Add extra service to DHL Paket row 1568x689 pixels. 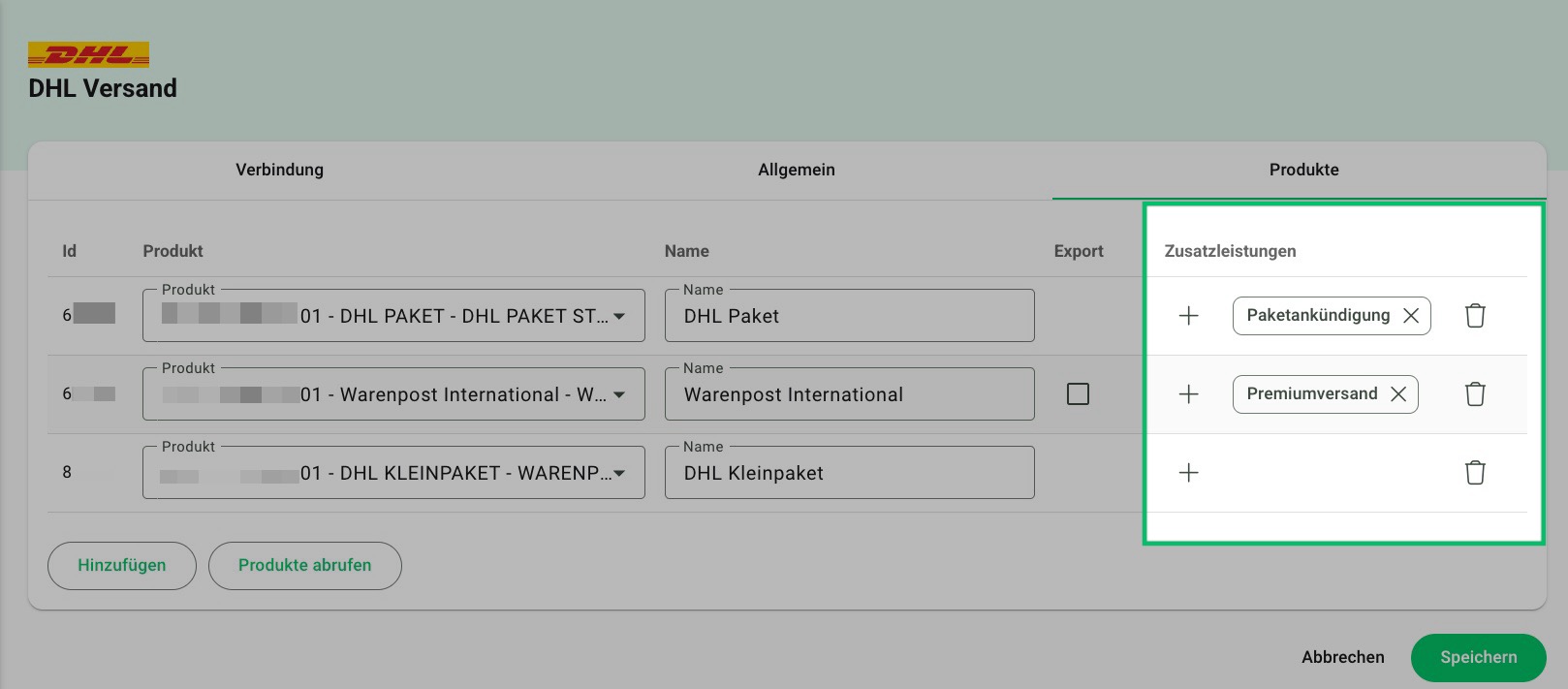[1188, 316]
